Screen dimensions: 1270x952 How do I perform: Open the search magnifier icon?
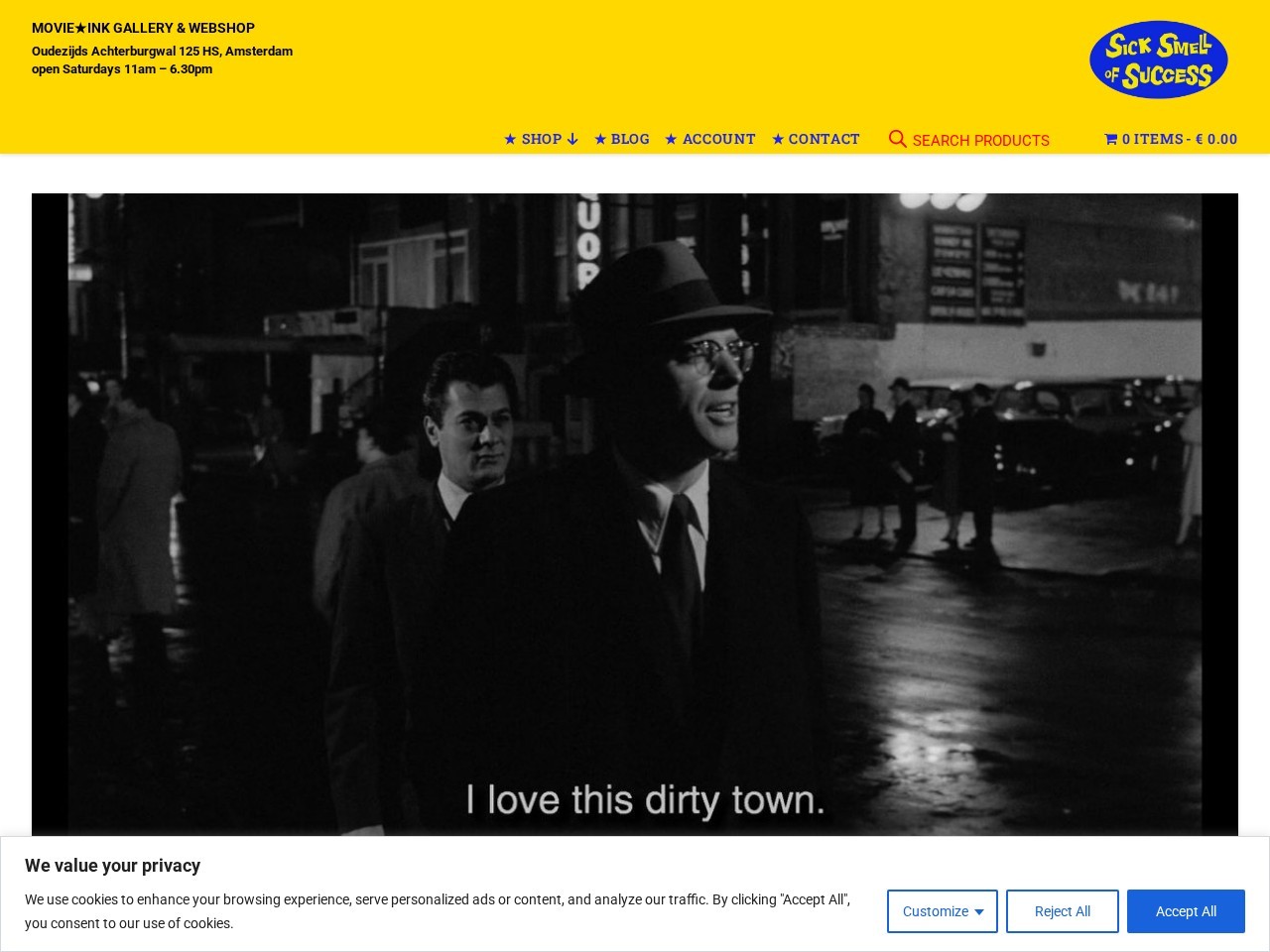[x=898, y=139]
